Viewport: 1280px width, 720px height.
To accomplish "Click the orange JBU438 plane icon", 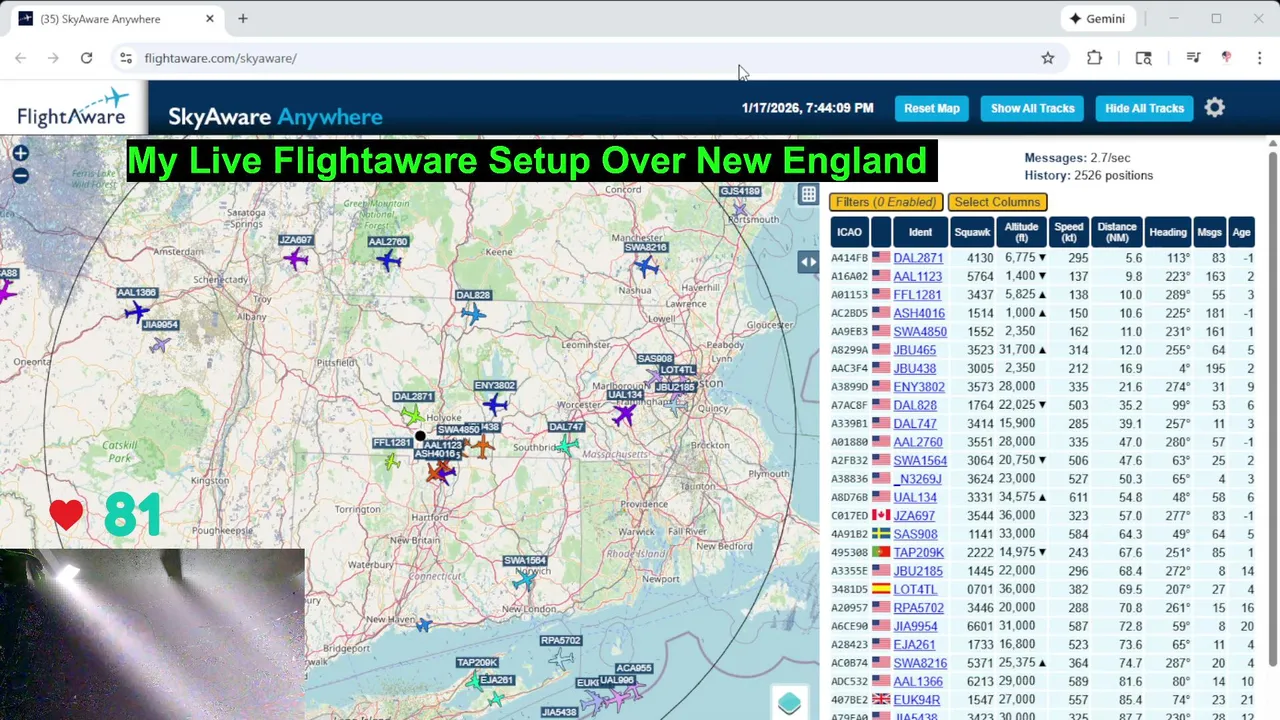I will tap(484, 446).
